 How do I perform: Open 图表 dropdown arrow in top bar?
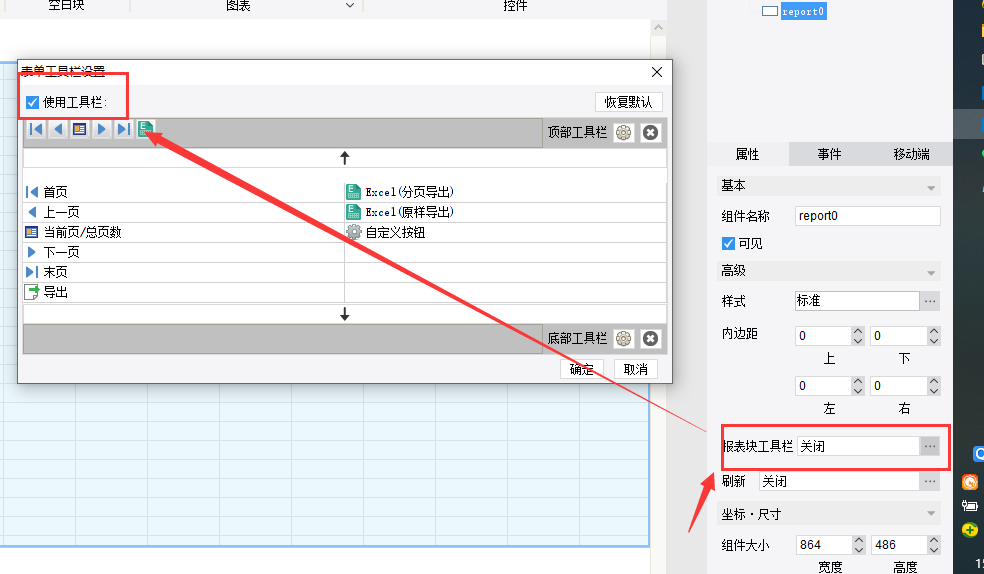coord(350,6)
